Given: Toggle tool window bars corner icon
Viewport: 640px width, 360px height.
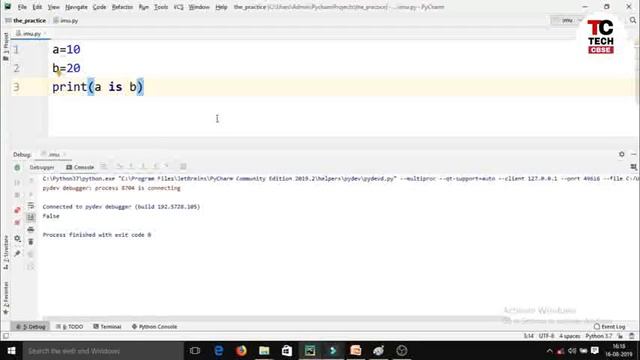Looking at the screenshot, I should (6, 336).
